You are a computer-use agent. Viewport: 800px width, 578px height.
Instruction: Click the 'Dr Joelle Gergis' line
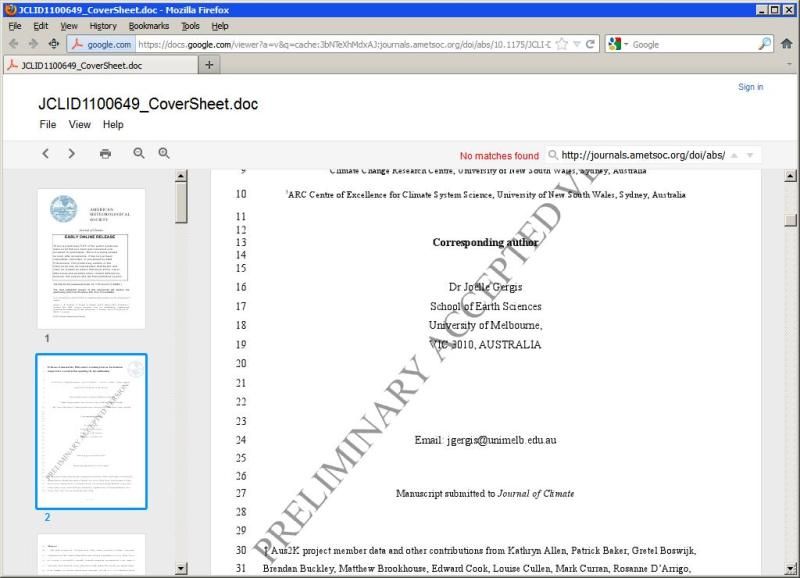[x=485, y=287]
